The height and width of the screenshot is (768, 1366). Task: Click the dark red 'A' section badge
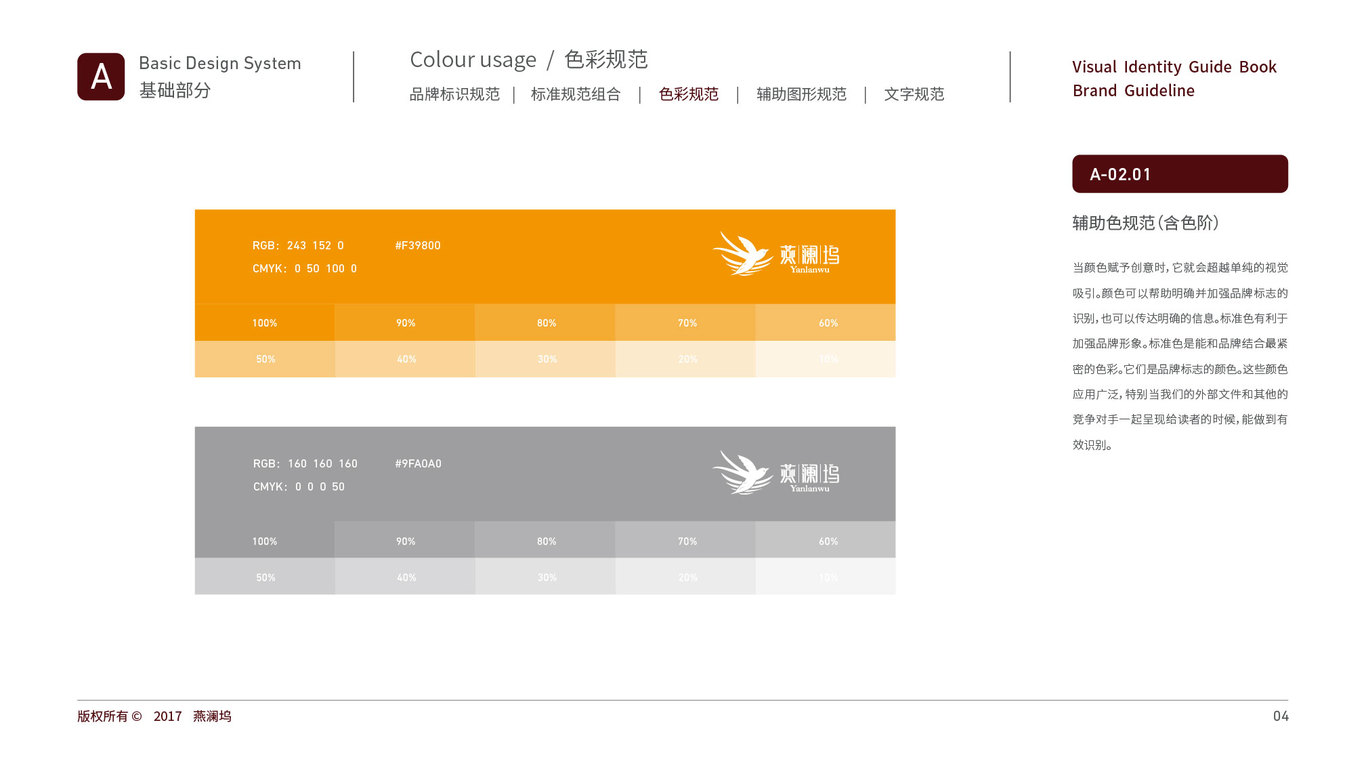click(101, 77)
